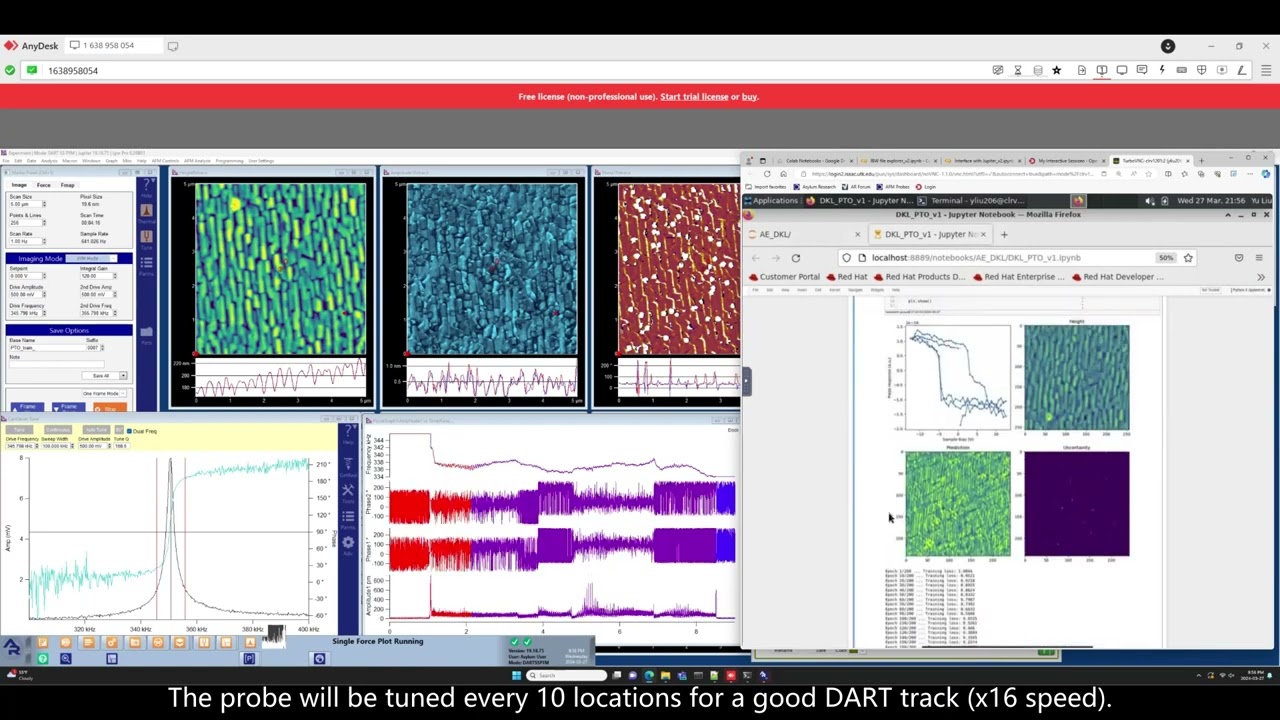Open the Parms icon in Master Panel sidebar
Image resolution: width=1280 pixels, height=720 pixels.
click(x=147, y=263)
